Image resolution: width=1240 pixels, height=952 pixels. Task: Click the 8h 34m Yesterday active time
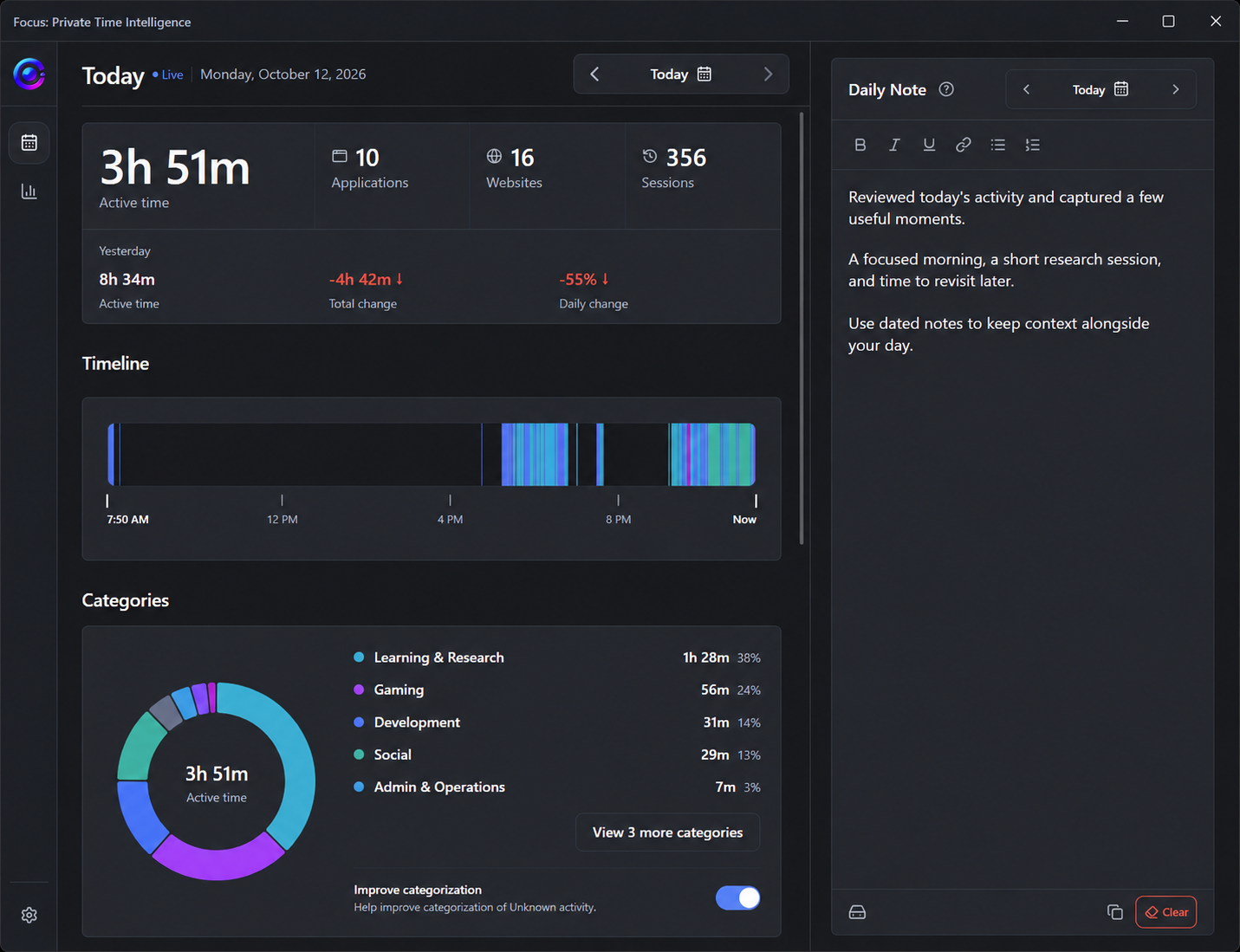click(x=127, y=280)
